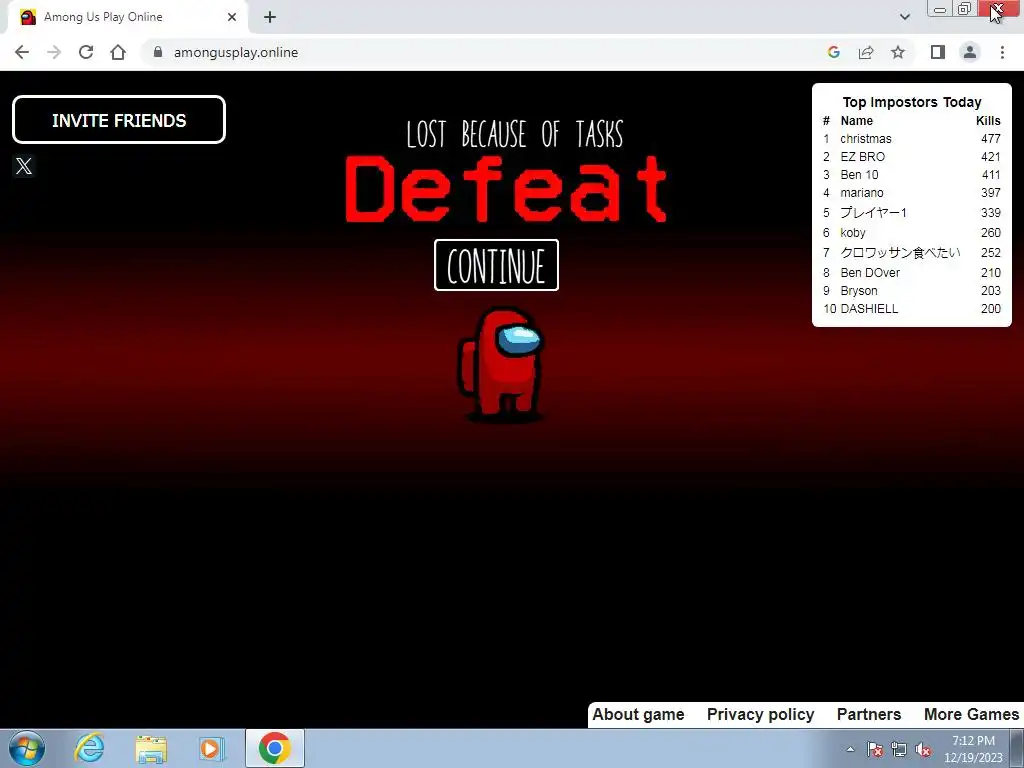
Task: Click the 'koby' leaderboard entry
Action: [x=912, y=232]
